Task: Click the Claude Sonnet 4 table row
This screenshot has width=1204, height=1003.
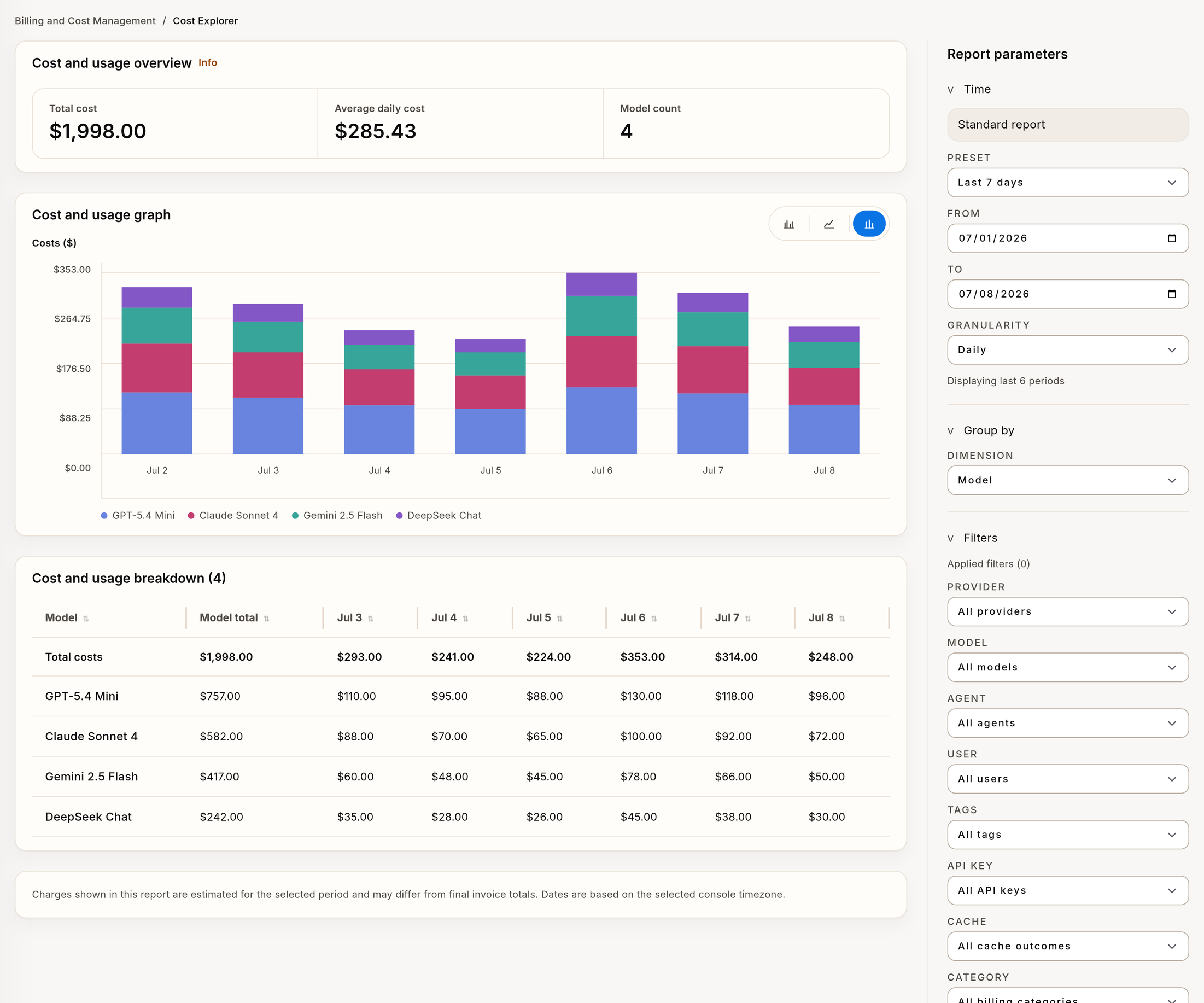Action: [x=460, y=736]
